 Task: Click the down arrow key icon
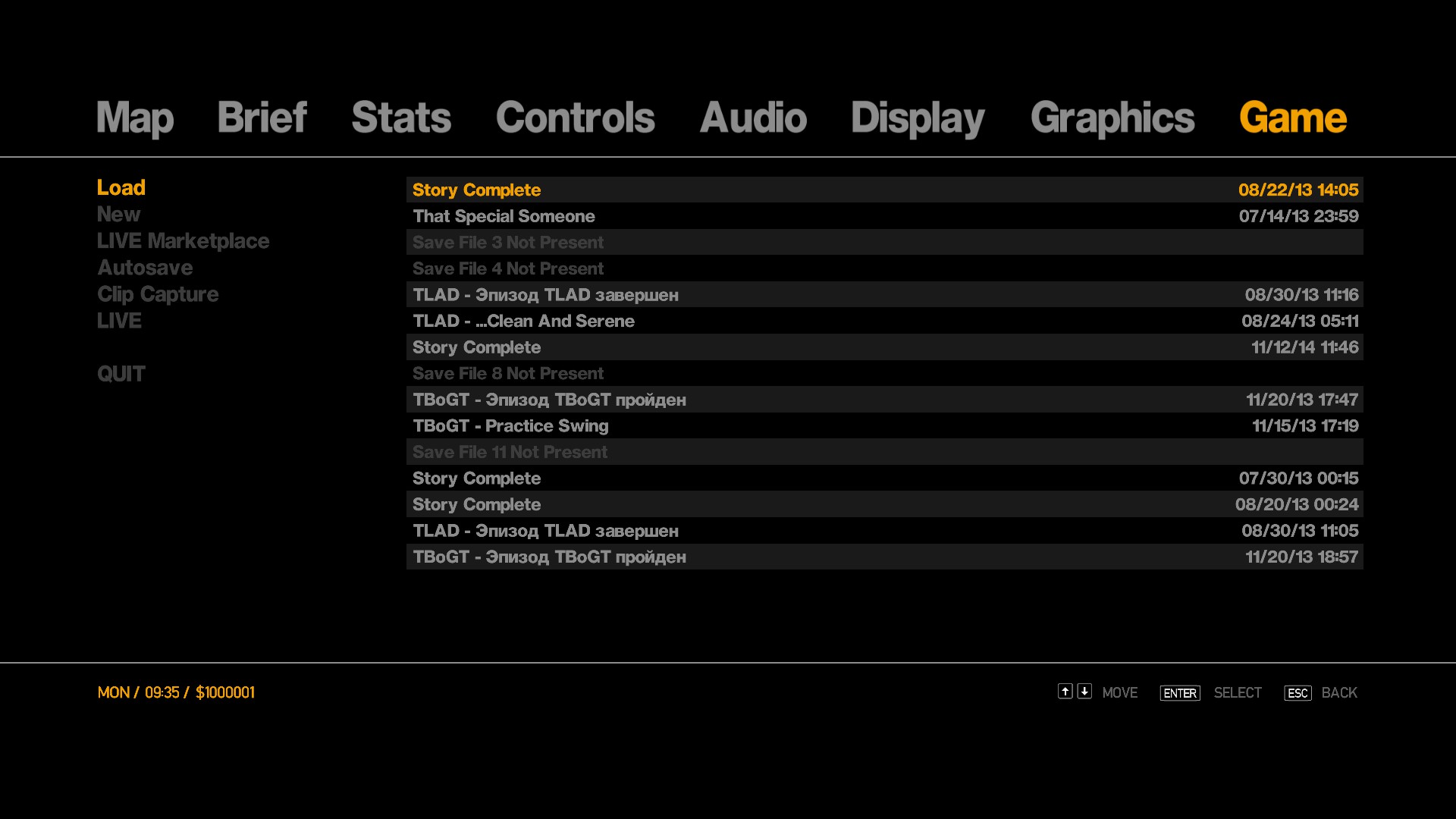(1084, 691)
